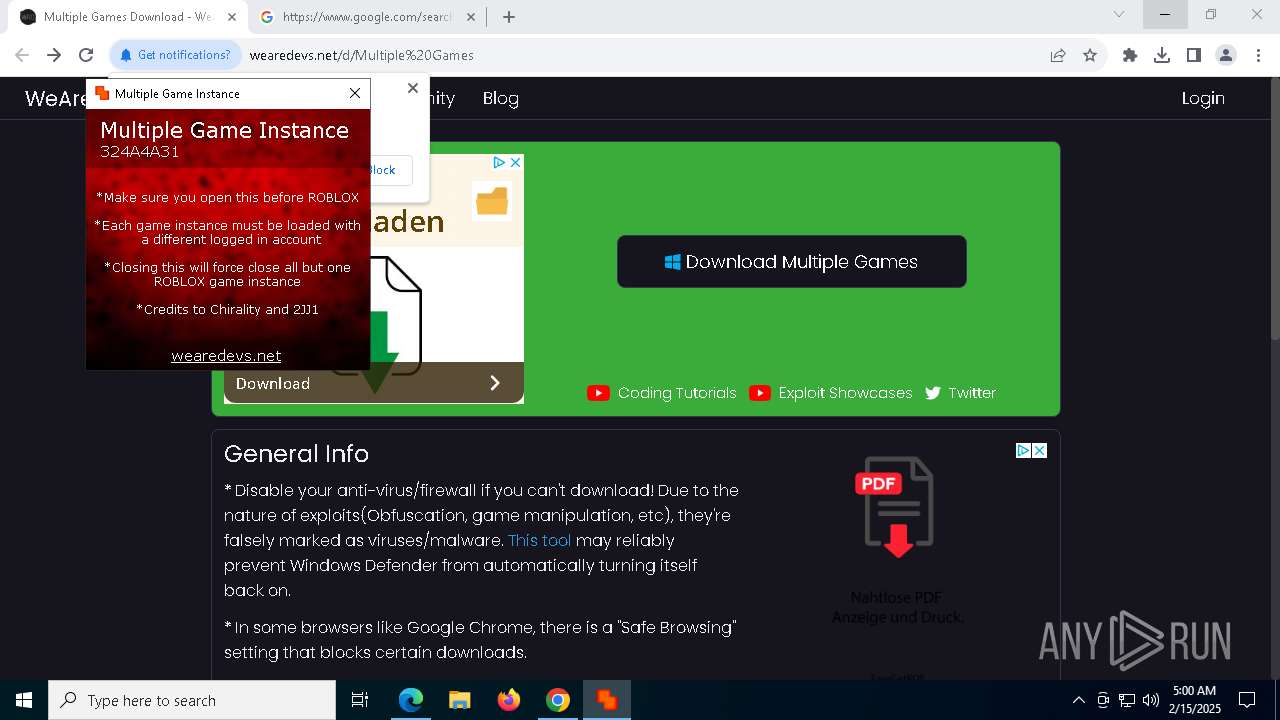Follow the 'This tool' hyperlink

click(x=540, y=540)
